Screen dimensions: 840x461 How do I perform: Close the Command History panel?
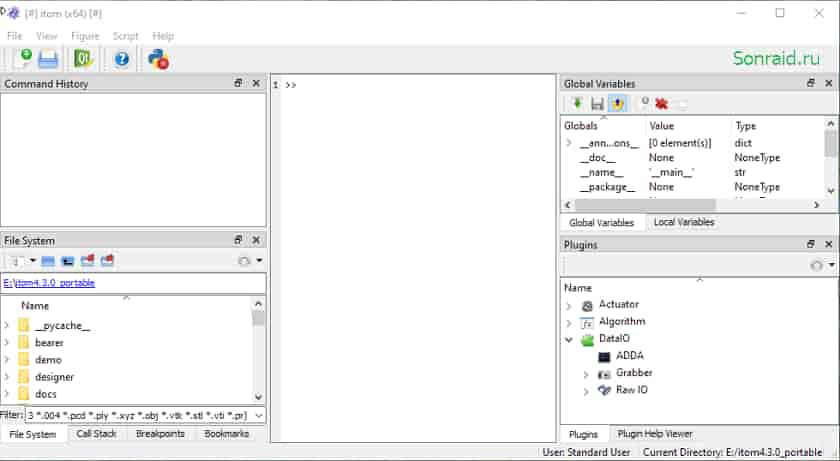[x=256, y=83]
